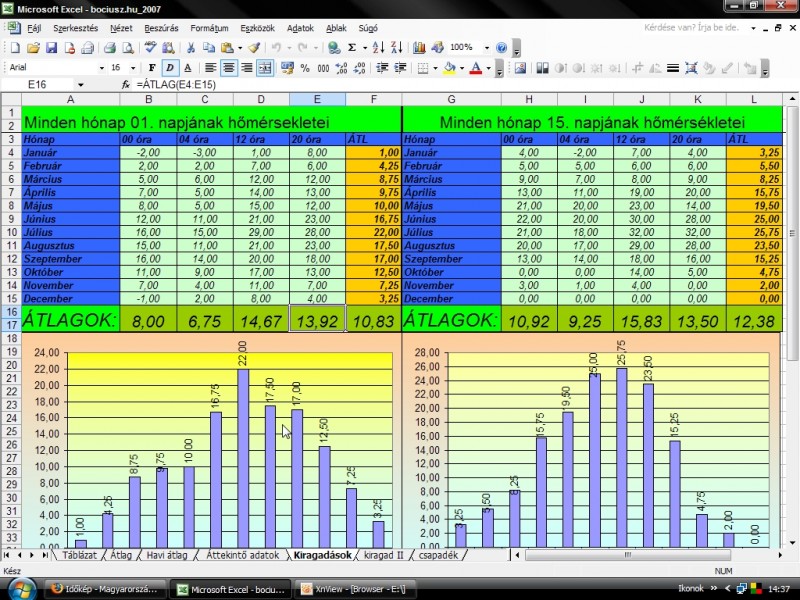Screen dimensions: 800x600
Task: Open the font size 16 dropdown
Action: click(x=133, y=68)
